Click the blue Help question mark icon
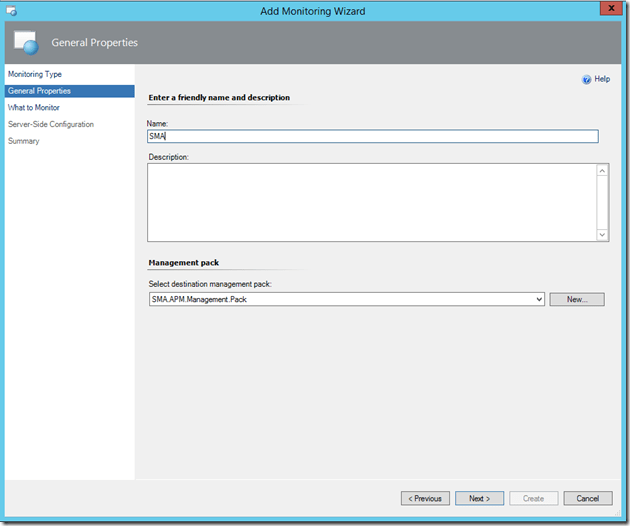 click(x=586, y=79)
